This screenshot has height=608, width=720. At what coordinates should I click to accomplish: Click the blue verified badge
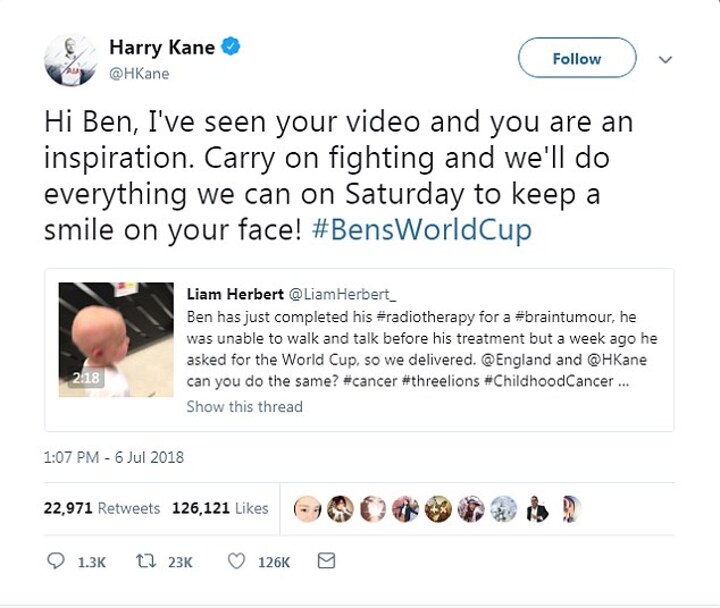point(230,47)
